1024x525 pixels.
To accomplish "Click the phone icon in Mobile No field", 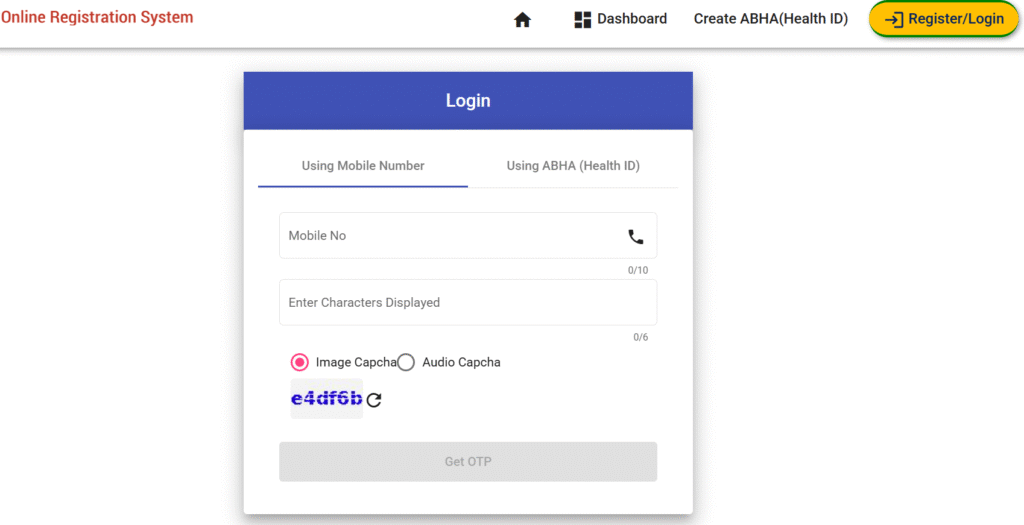I will 636,237.
